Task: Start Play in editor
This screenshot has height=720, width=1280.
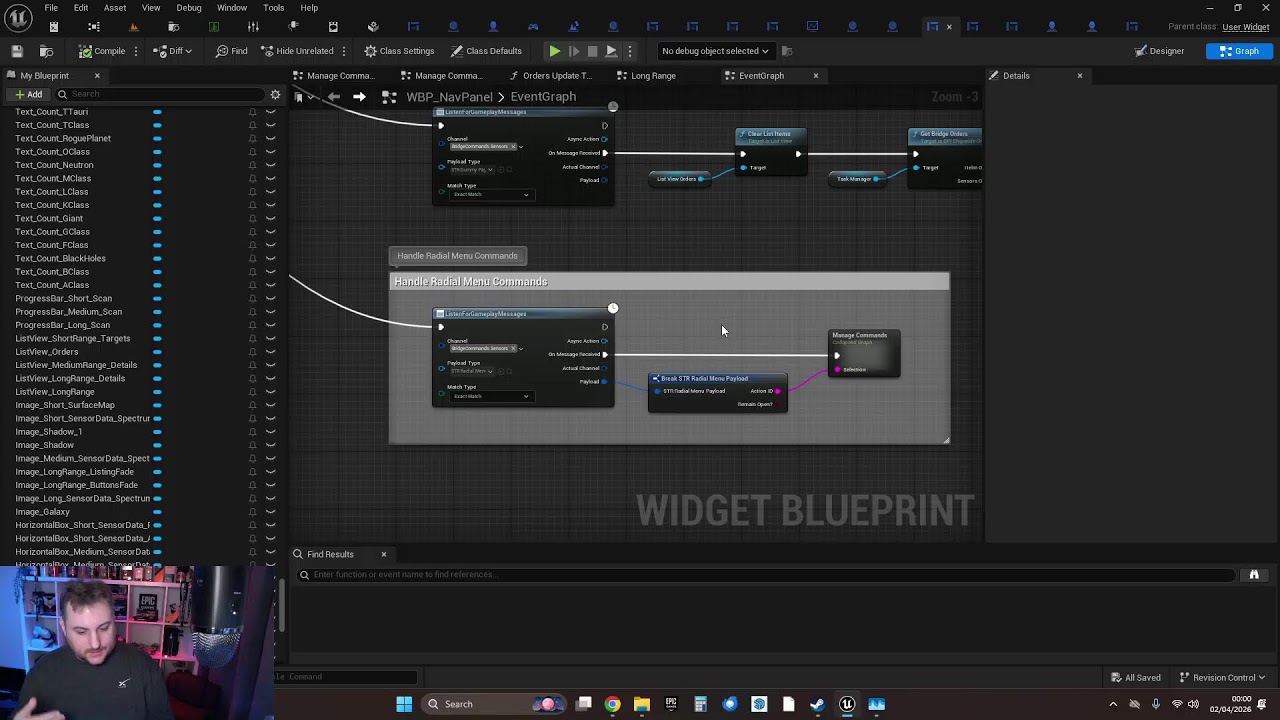Action: tap(554, 51)
